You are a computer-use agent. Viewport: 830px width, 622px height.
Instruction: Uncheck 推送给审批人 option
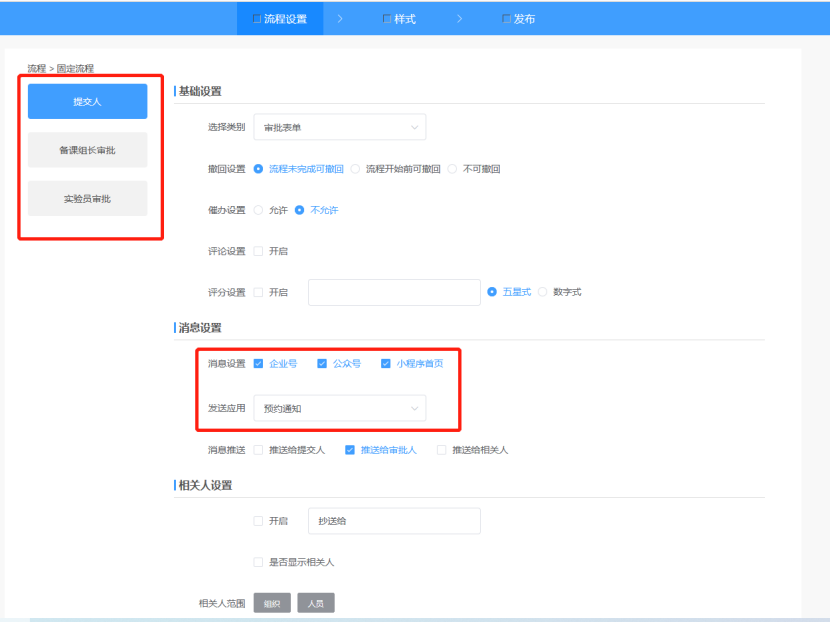350,450
